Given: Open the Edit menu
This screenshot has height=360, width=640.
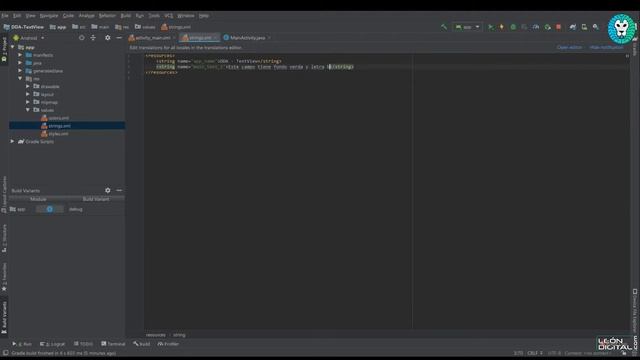Looking at the screenshot, I should point(17,16).
